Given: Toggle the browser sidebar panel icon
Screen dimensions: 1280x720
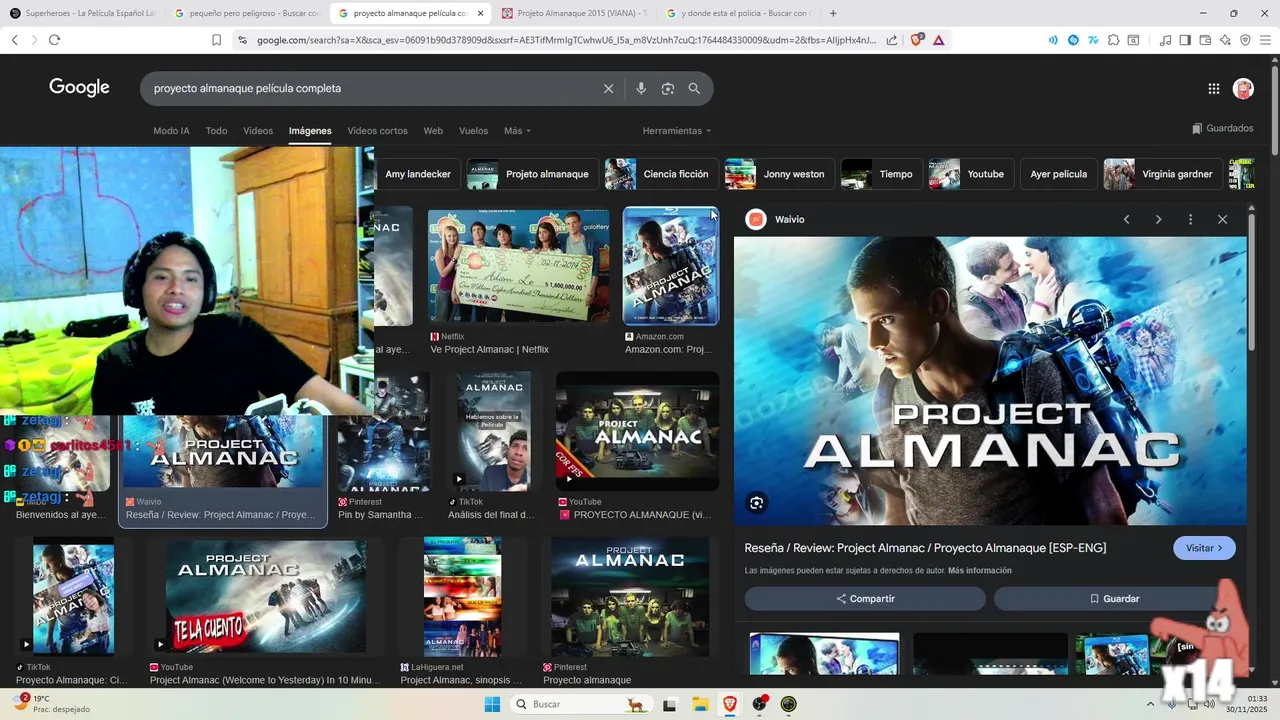Looking at the screenshot, I should coord(1185,40).
